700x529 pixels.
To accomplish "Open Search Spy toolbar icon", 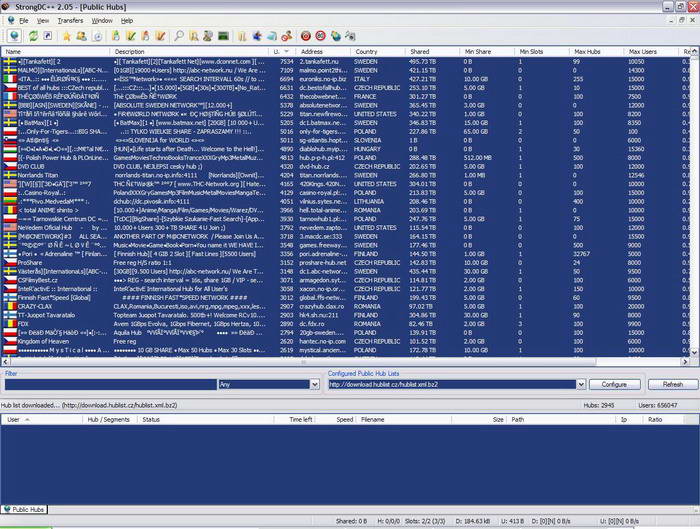I will [x=208, y=36].
